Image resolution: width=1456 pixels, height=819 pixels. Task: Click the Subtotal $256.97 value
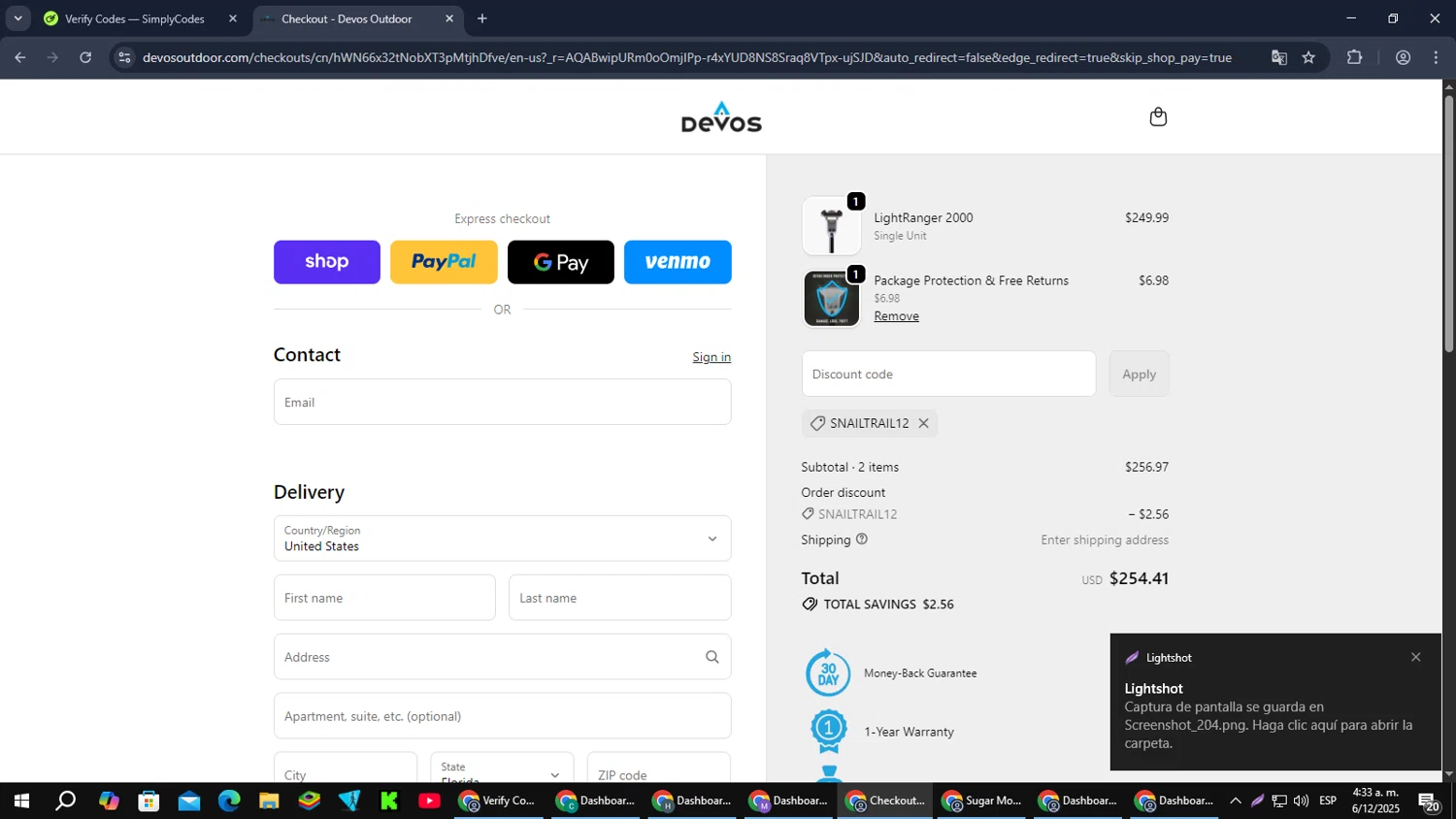click(x=1146, y=467)
